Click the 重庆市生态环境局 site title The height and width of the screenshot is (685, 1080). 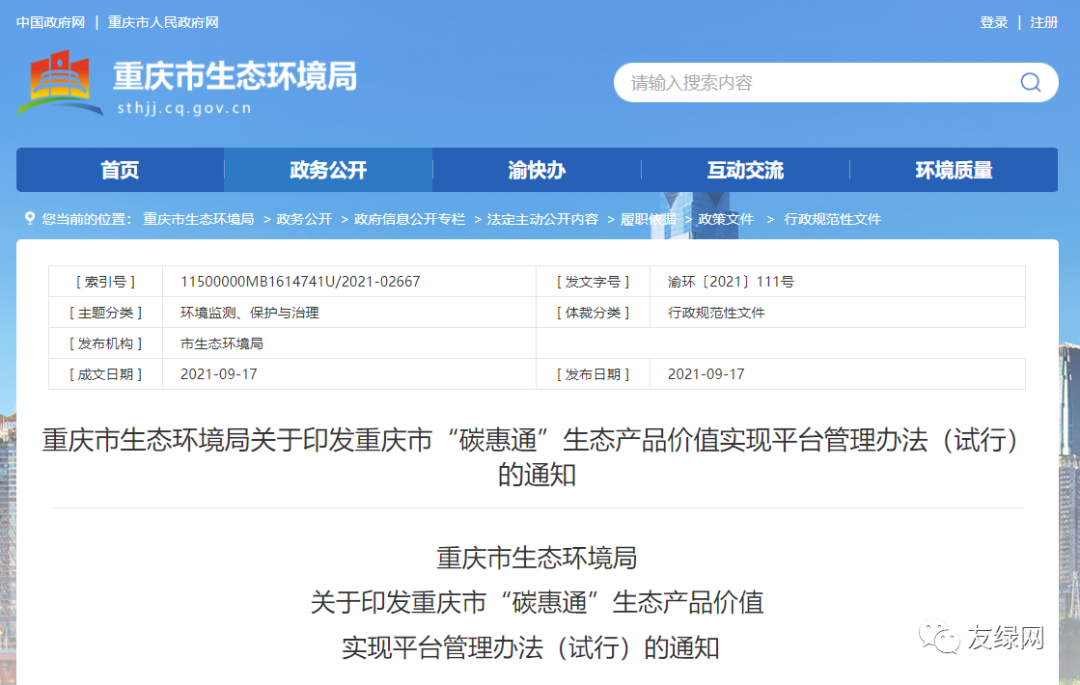tap(235, 75)
